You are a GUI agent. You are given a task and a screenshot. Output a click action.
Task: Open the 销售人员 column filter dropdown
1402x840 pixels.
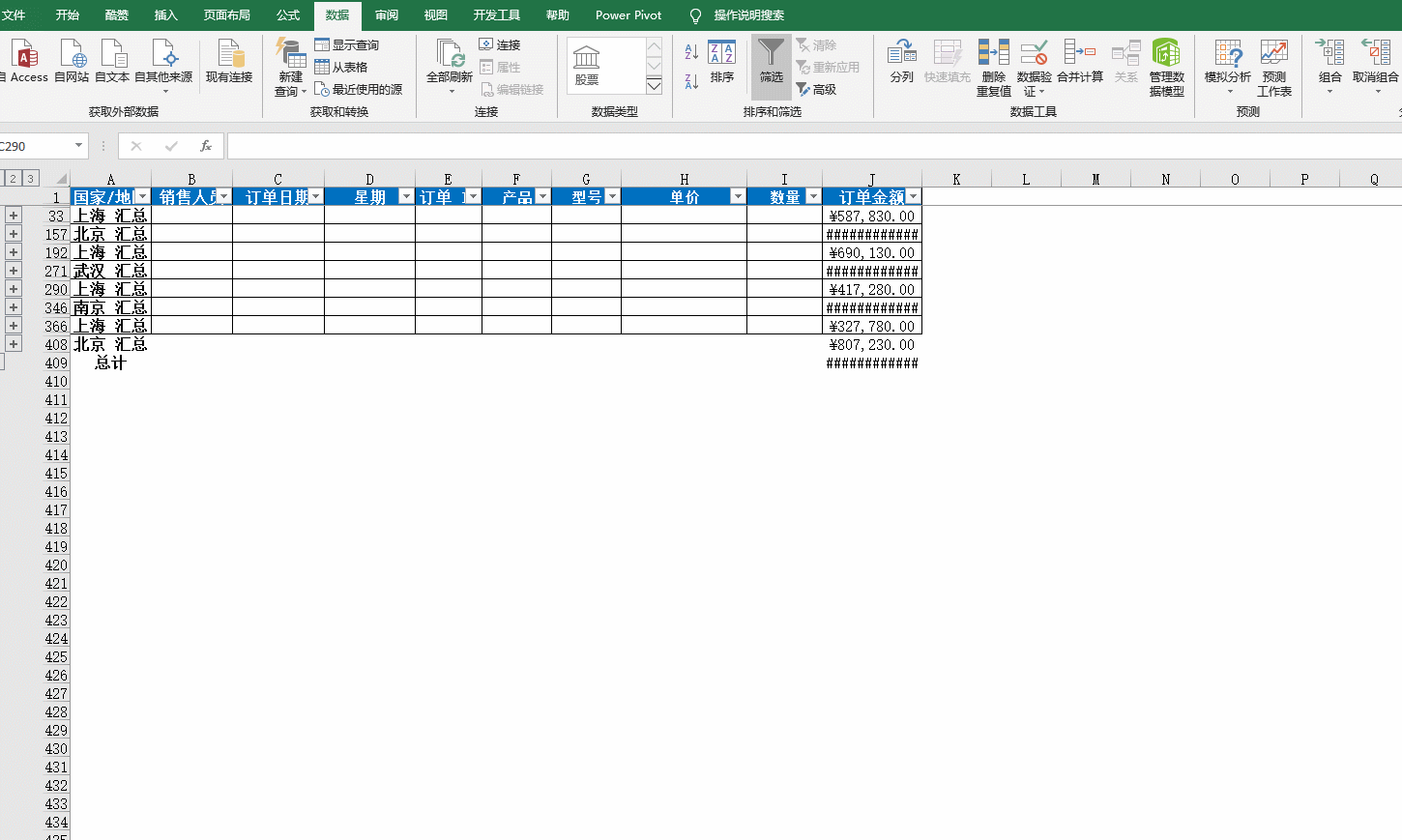point(223,197)
